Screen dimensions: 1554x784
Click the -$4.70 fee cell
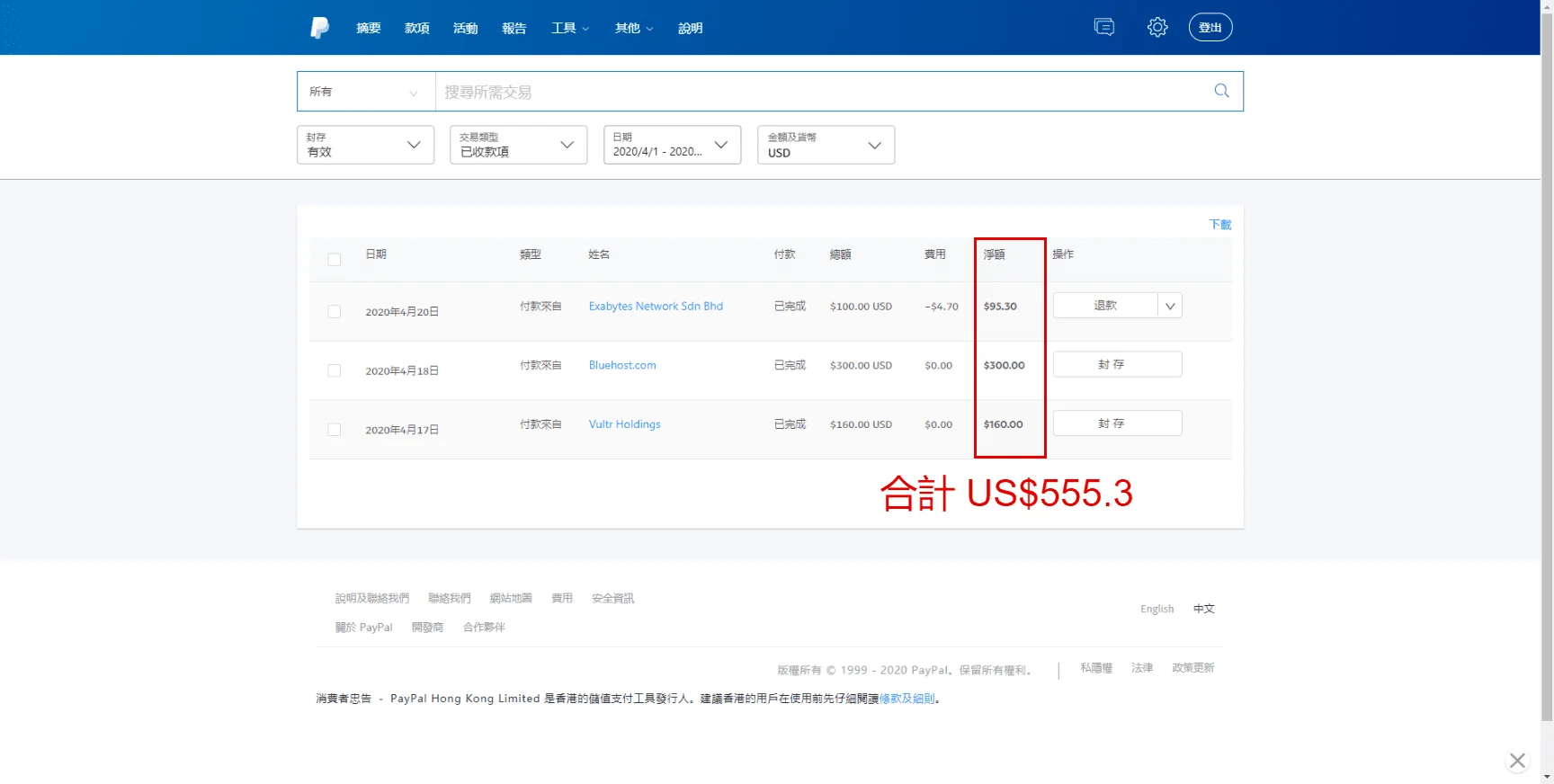pyautogui.click(x=942, y=307)
